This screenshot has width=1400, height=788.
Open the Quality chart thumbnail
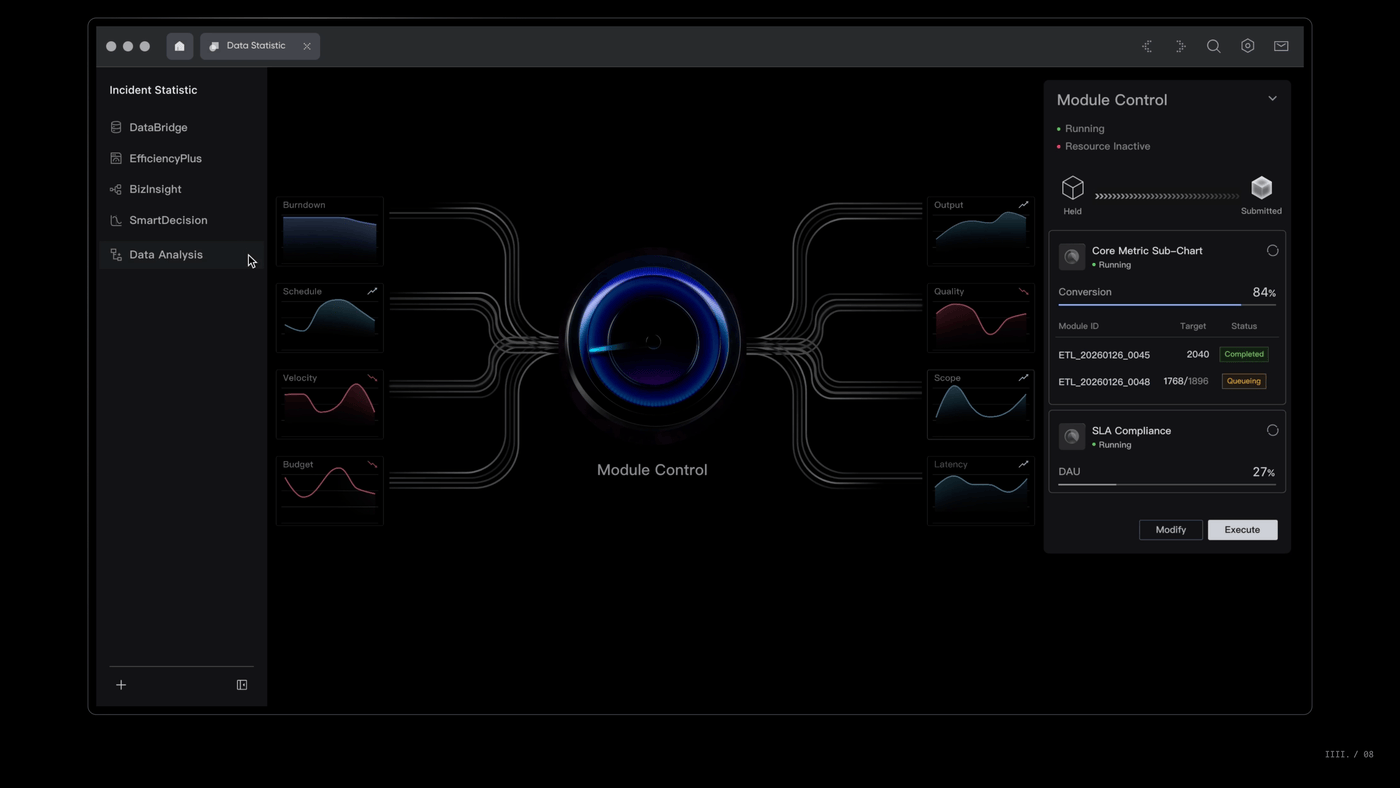pyautogui.click(x=981, y=318)
